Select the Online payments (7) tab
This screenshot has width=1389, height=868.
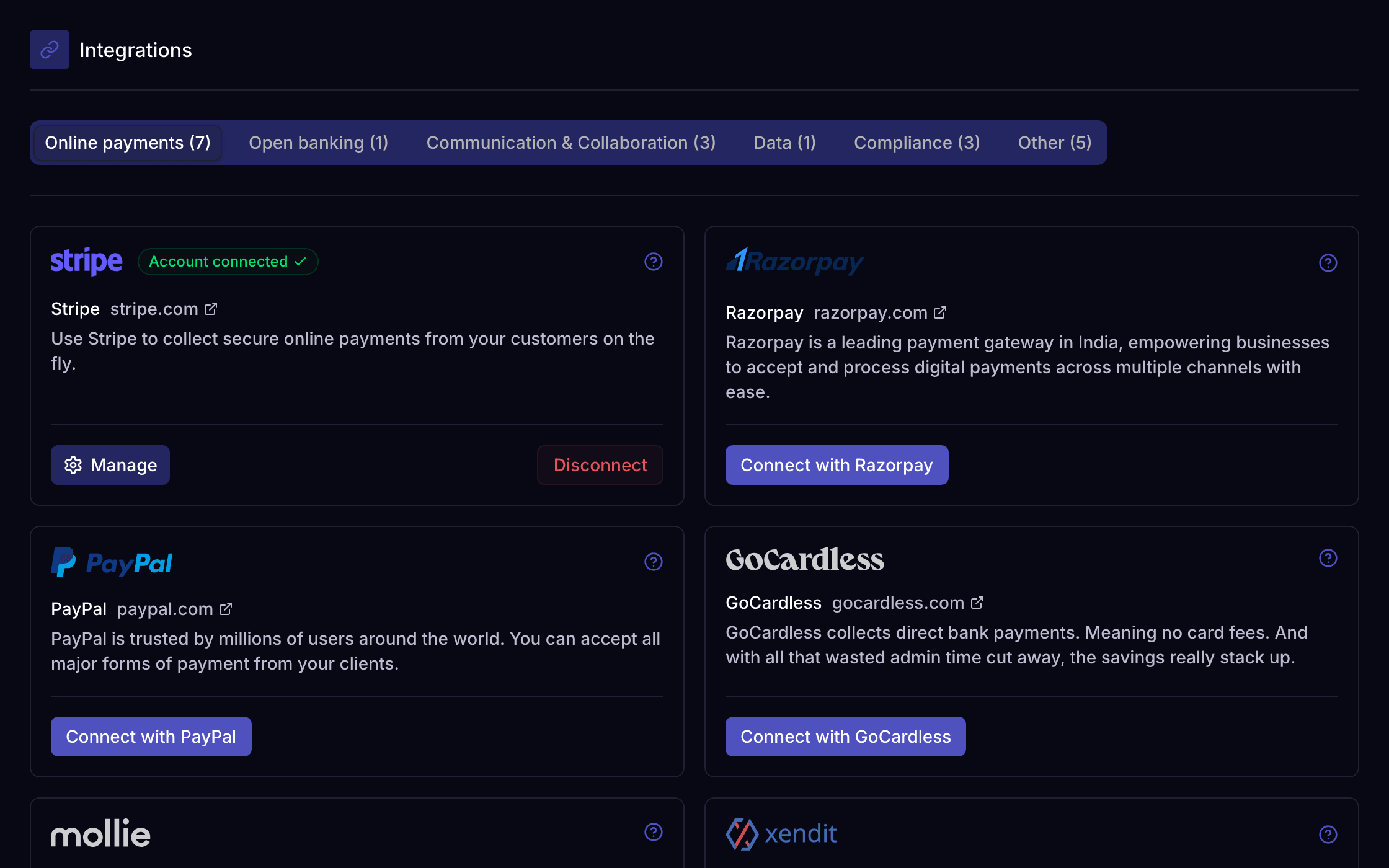pos(128,143)
